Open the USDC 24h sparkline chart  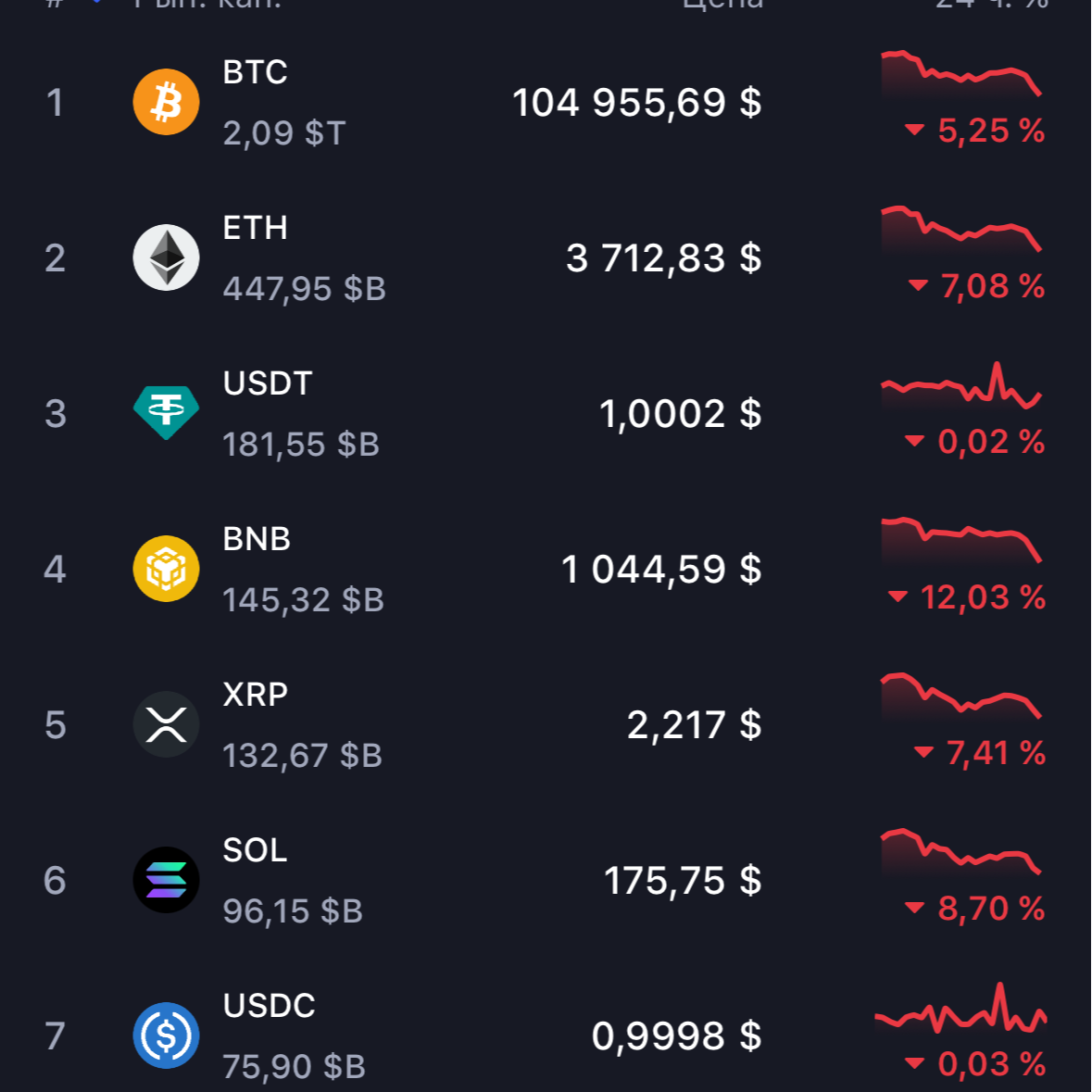[x=960, y=1011]
